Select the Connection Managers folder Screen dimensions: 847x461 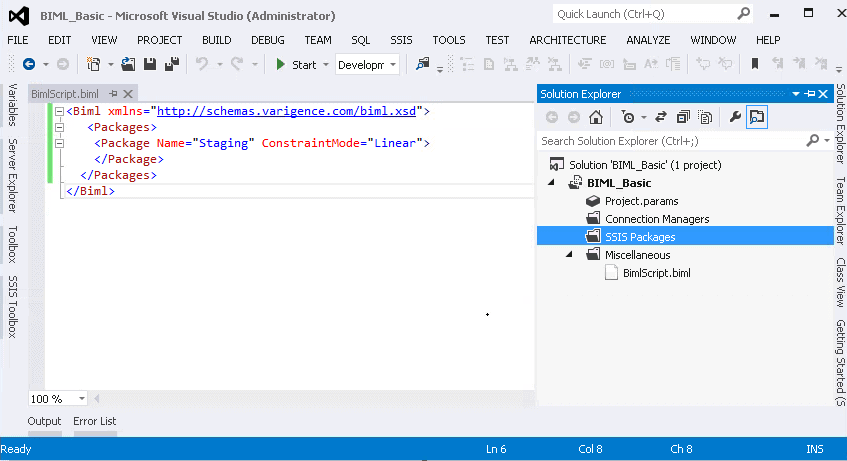[657, 219]
